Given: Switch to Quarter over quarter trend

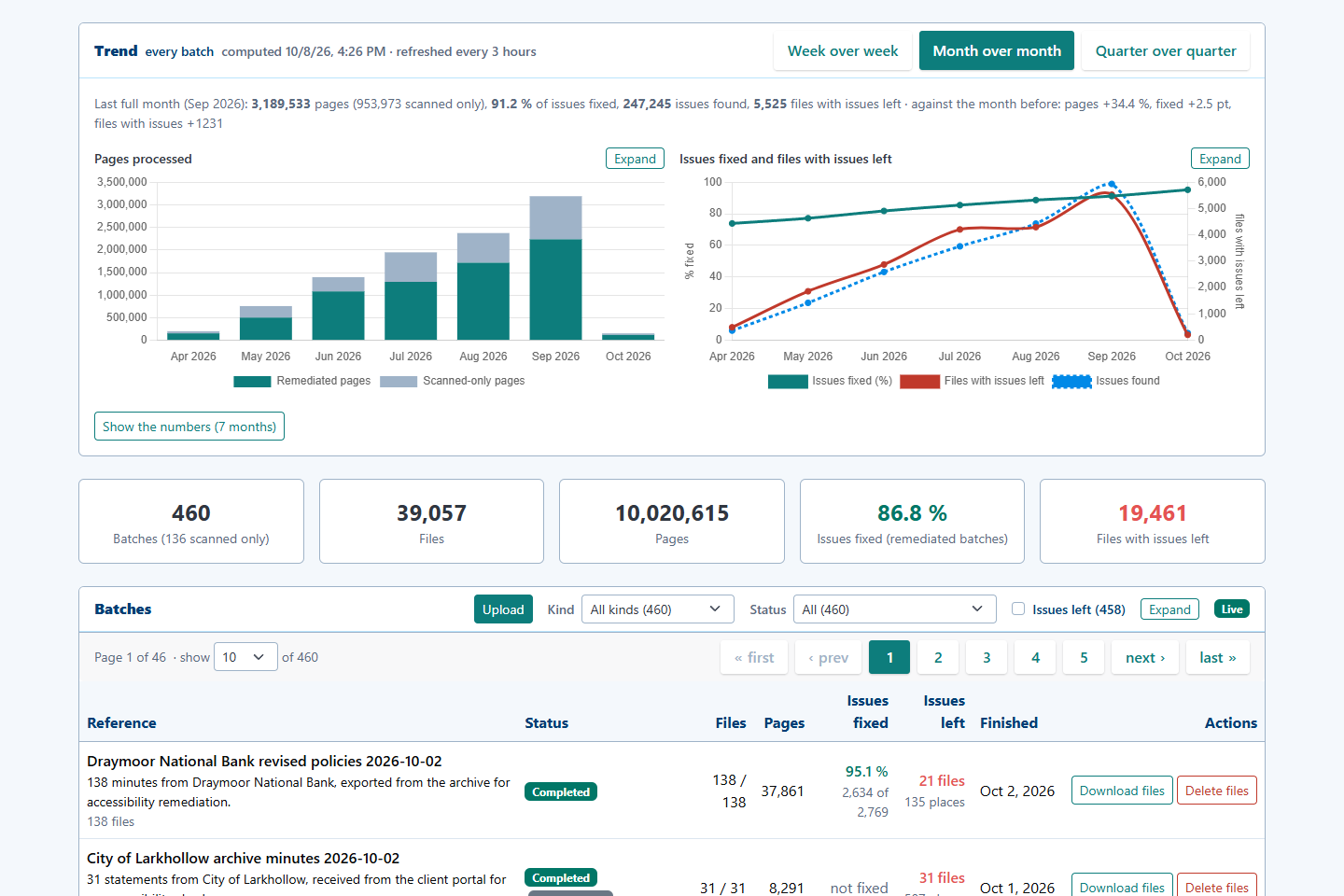Looking at the screenshot, I should coord(1166,51).
